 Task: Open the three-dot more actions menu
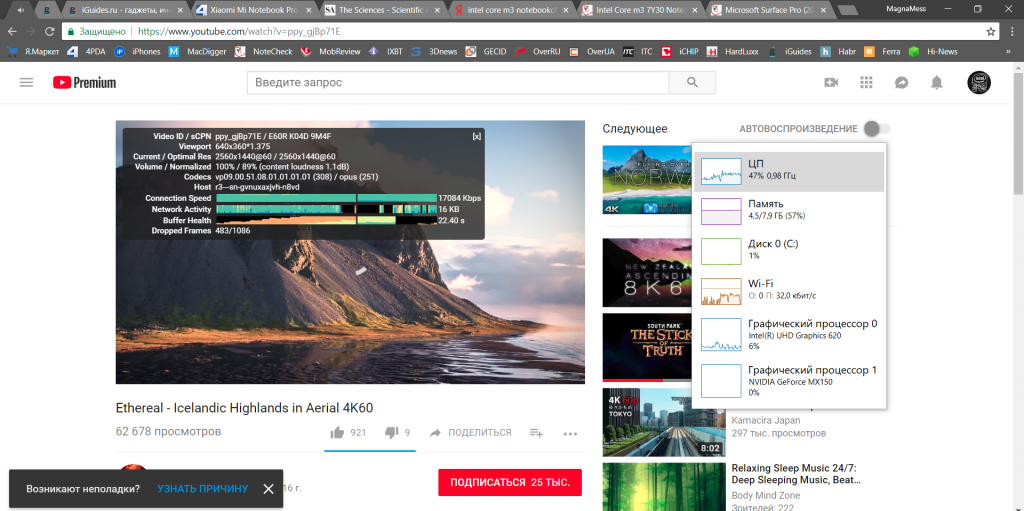(570, 433)
